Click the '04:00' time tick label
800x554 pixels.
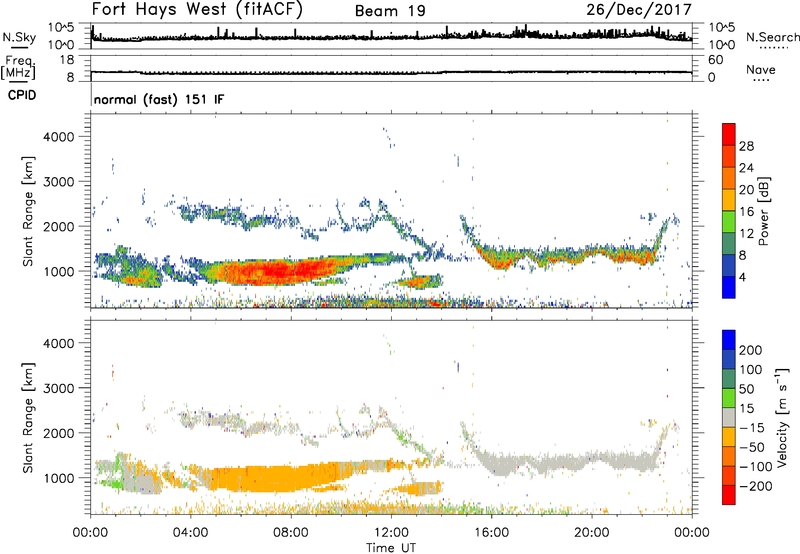point(190,533)
